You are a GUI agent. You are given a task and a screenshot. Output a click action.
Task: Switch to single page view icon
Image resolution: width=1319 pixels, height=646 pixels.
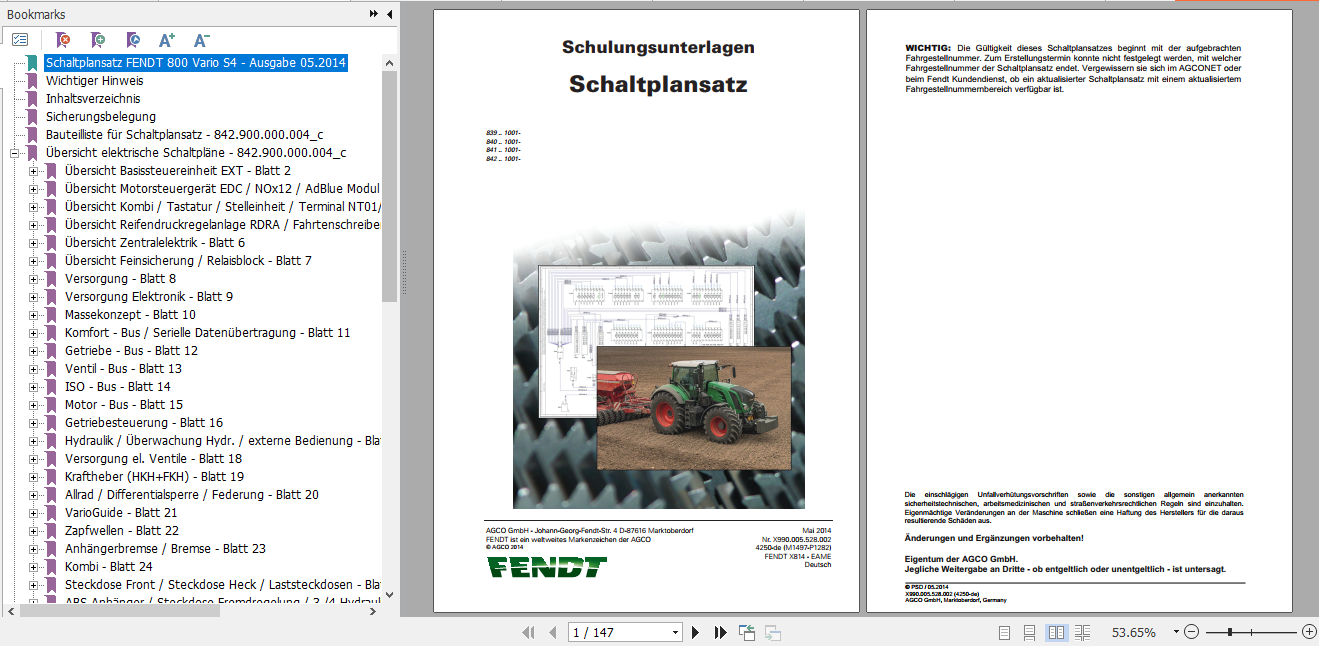tap(1005, 632)
